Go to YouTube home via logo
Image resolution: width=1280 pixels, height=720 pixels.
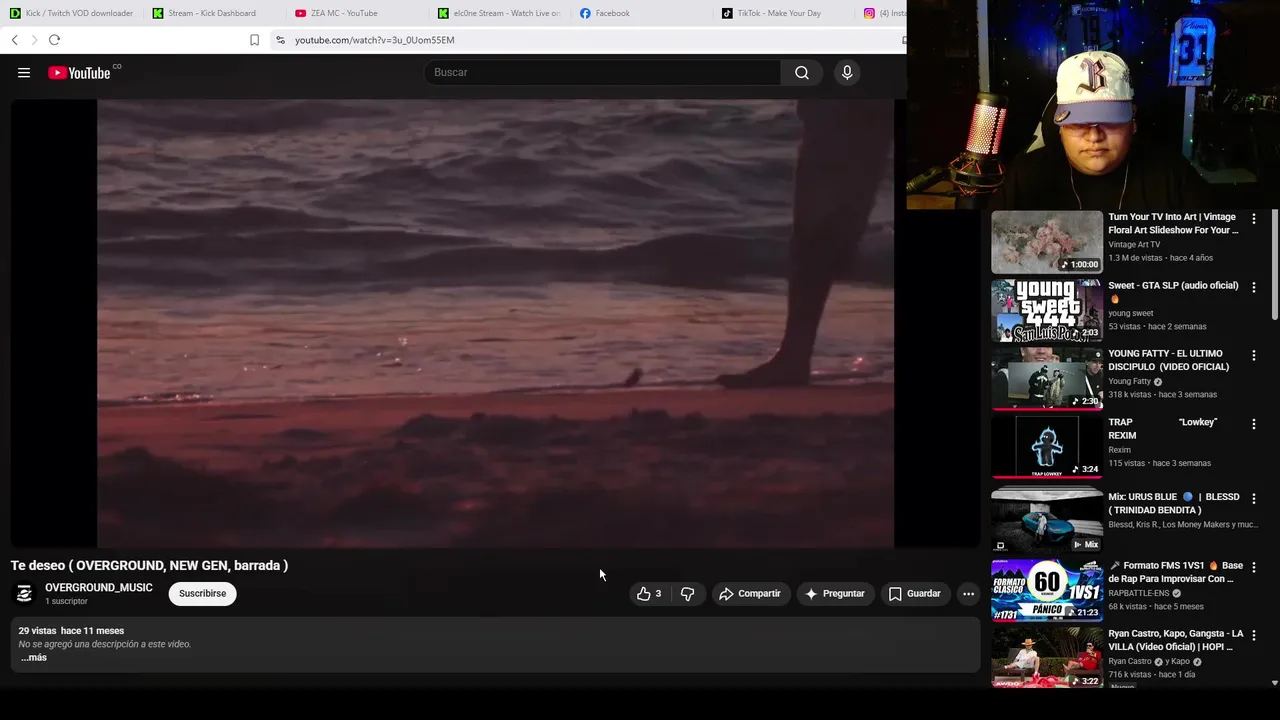coord(79,73)
